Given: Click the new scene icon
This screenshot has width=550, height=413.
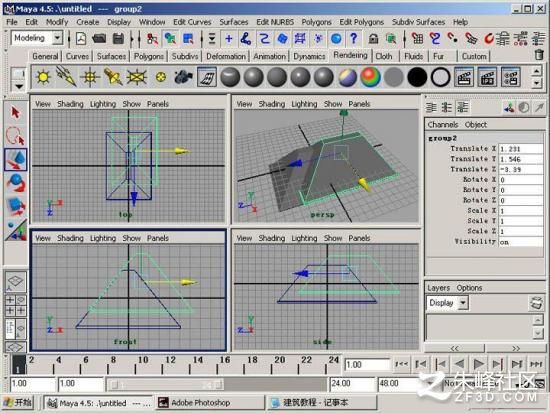Looking at the screenshot, I should [81, 38].
